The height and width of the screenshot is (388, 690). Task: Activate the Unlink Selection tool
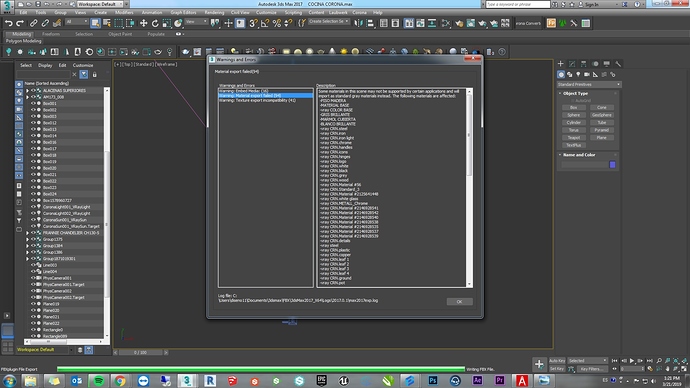click(x=45, y=23)
